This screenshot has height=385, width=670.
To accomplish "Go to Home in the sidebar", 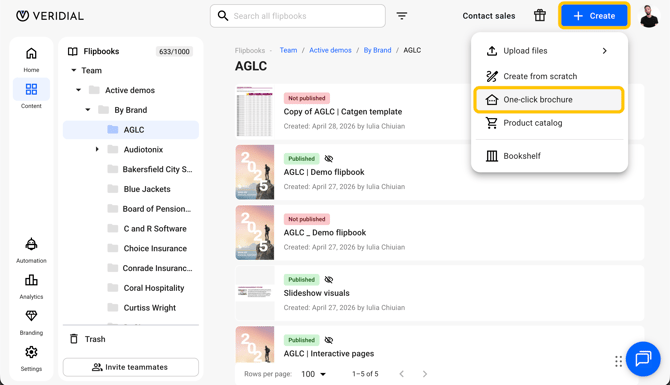I will pyautogui.click(x=31, y=59).
